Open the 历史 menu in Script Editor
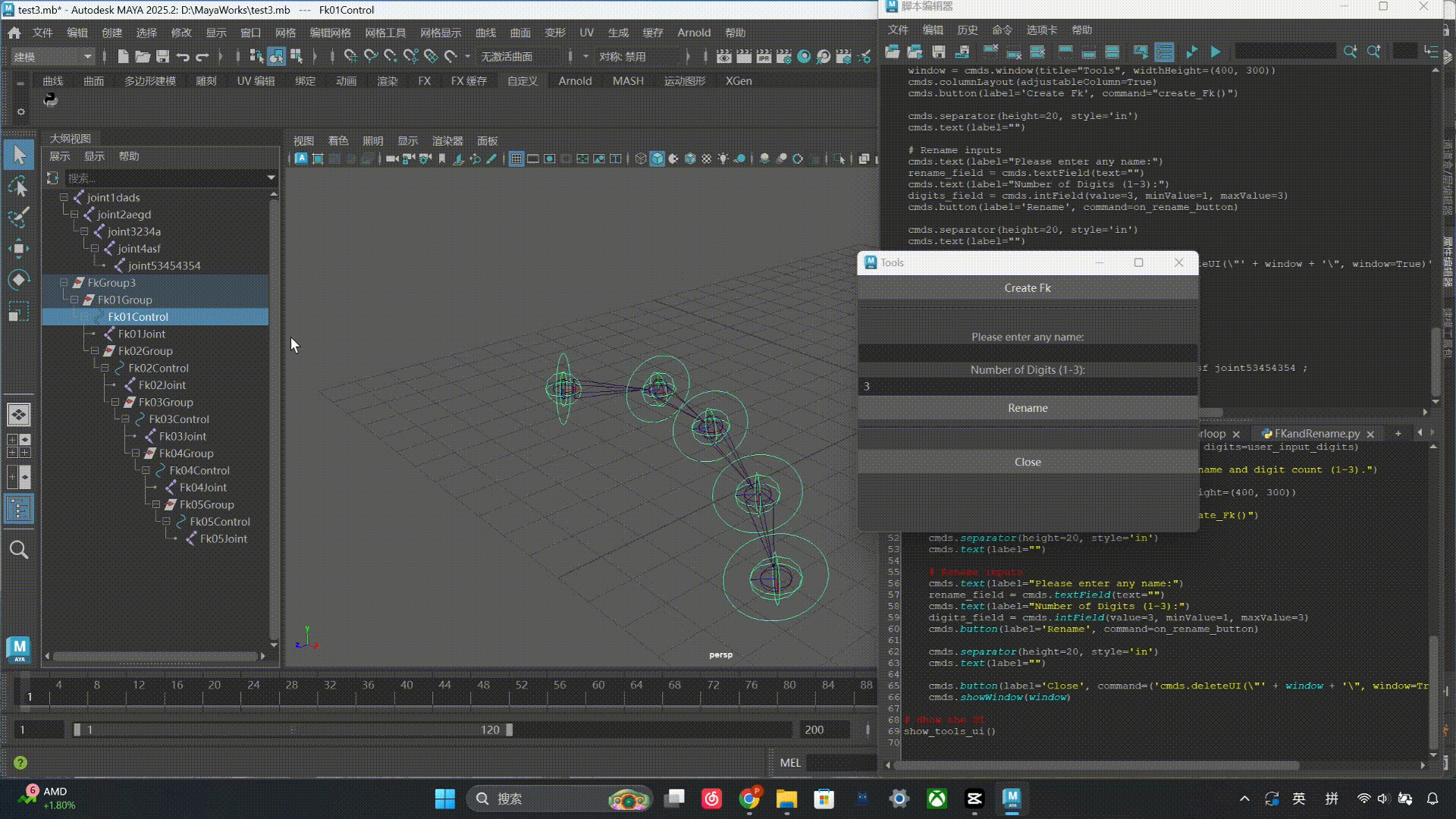This screenshot has width=1456, height=819. point(967,30)
